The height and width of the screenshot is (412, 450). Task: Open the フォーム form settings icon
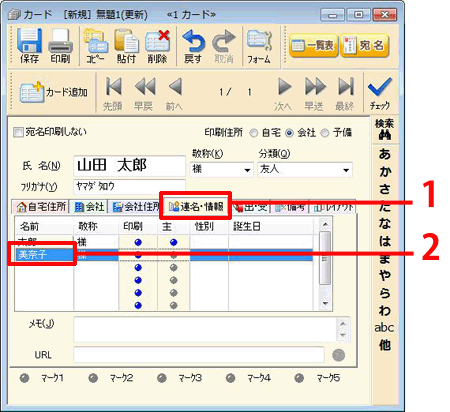[x=259, y=41]
